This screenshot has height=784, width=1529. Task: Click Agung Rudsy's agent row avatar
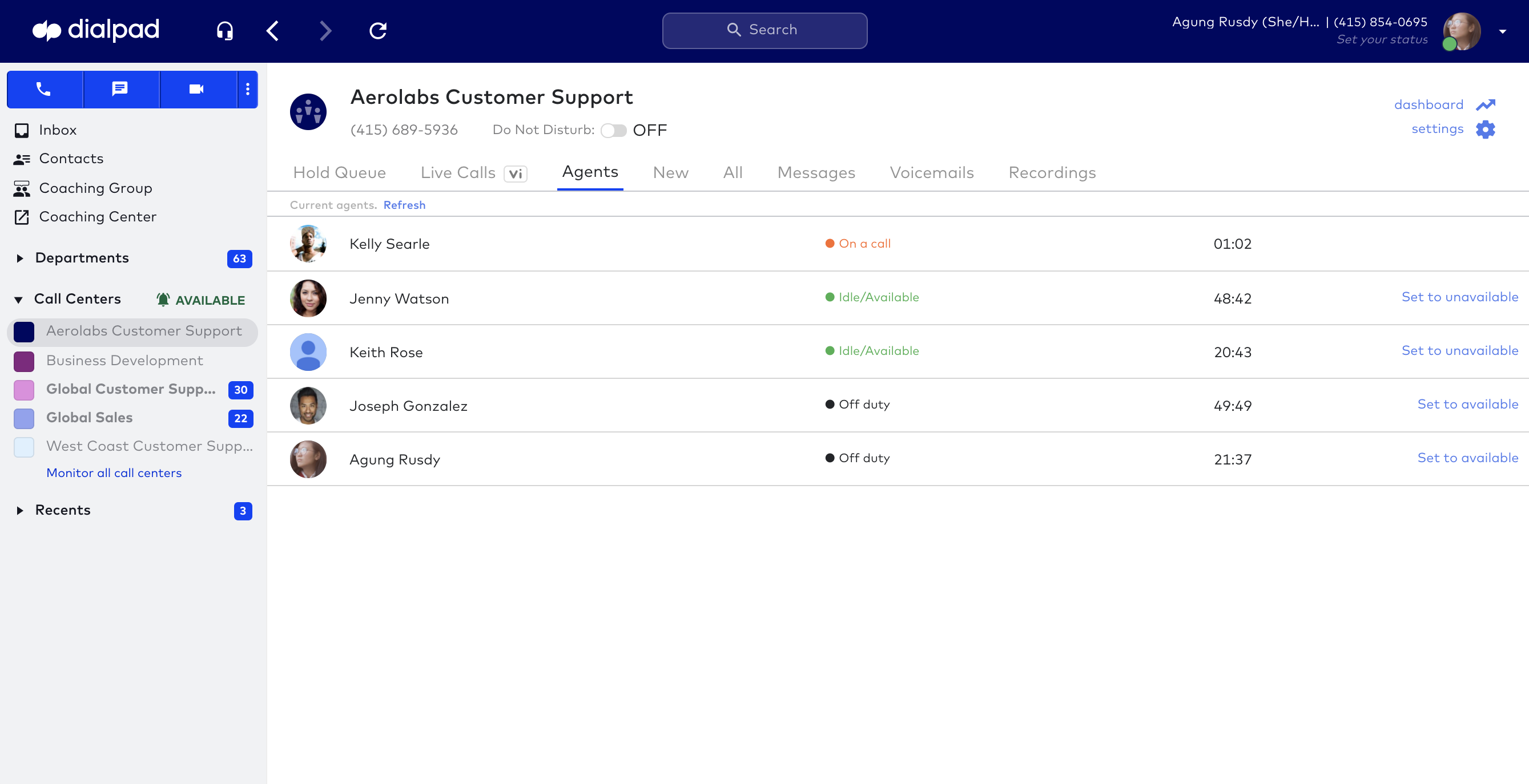308,459
